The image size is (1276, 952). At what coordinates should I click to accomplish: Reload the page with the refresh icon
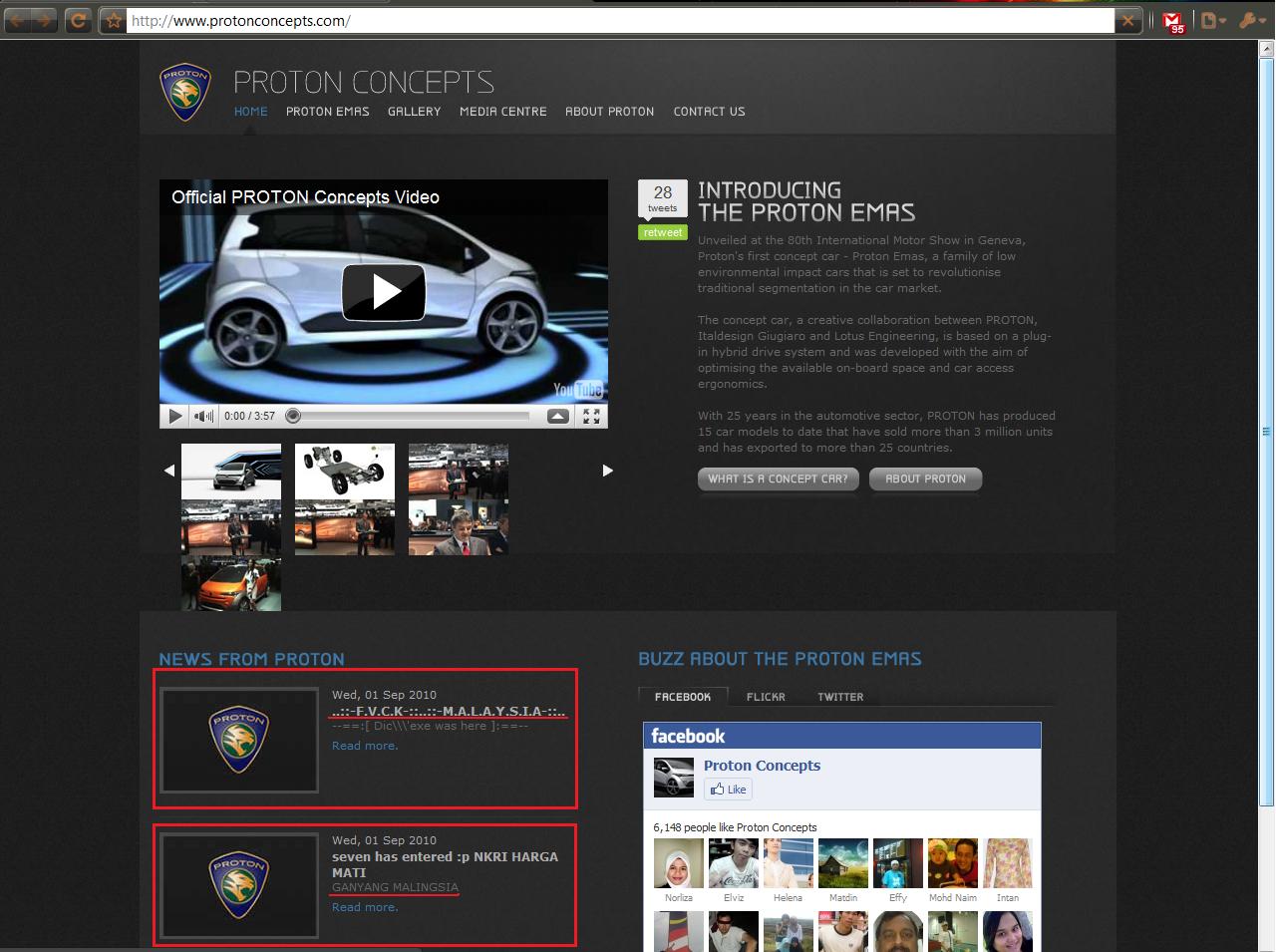click(79, 20)
